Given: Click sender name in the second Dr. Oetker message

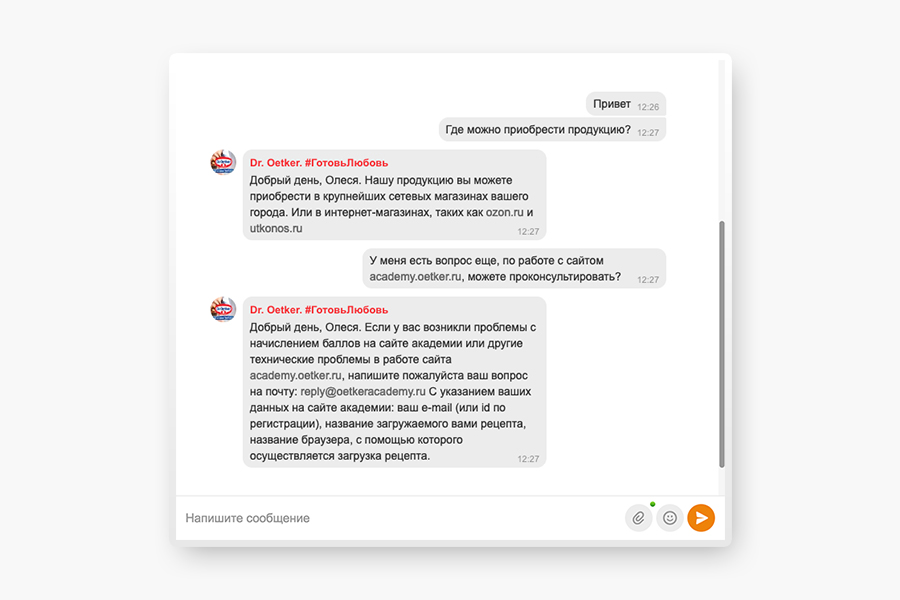Looking at the screenshot, I should [x=319, y=310].
